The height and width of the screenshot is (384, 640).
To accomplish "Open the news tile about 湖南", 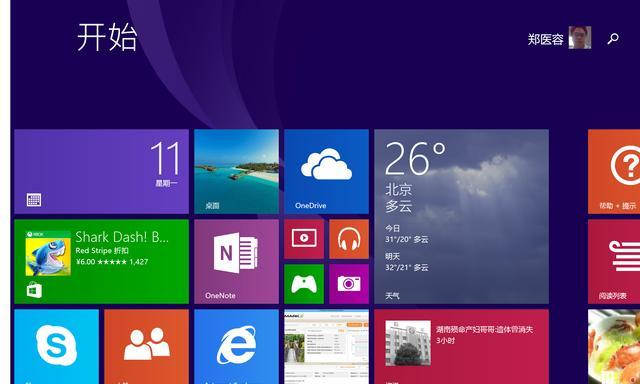I will coord(461,346).
